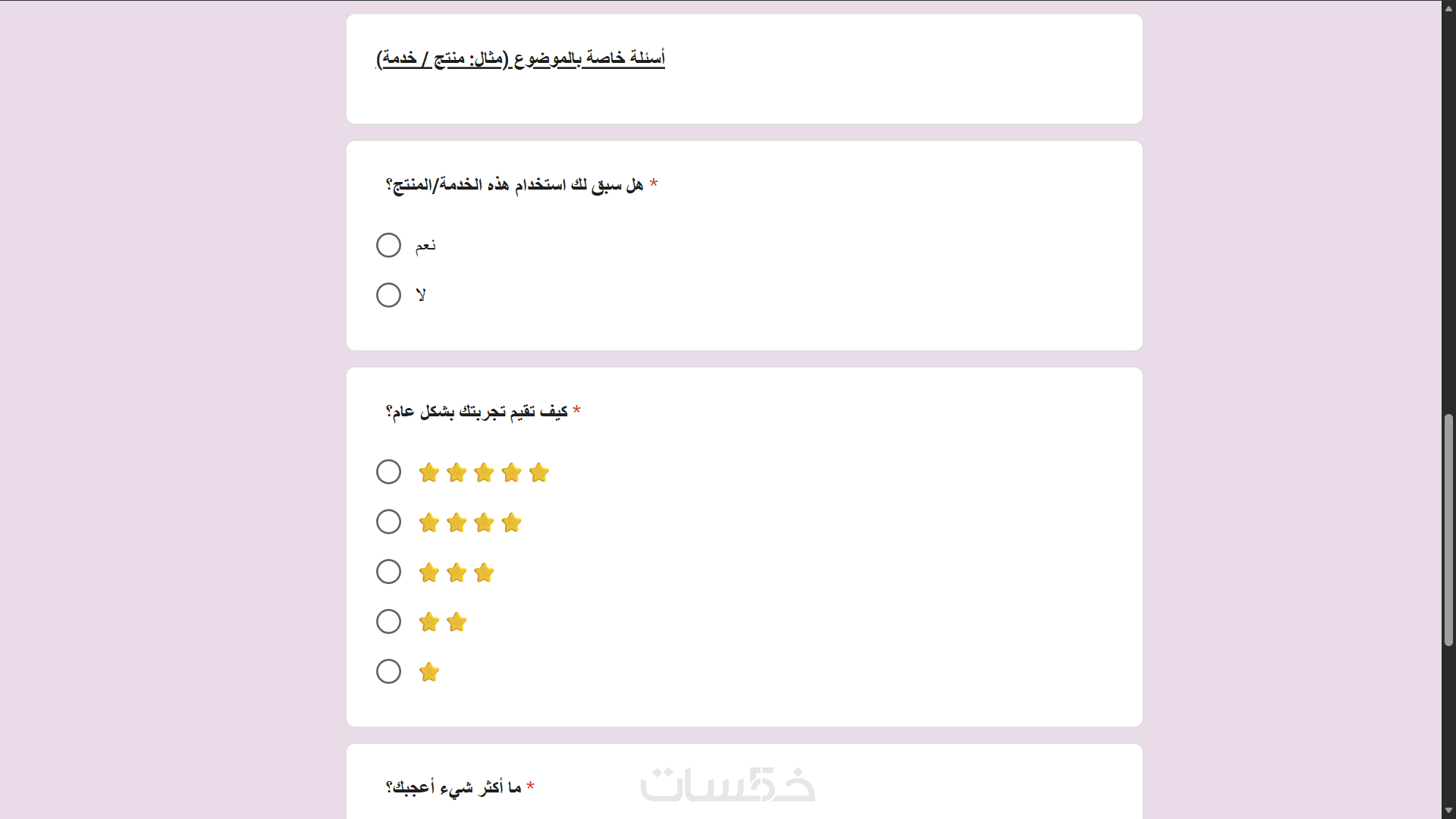Select the 'لا' radio button
Image resolution: width=1456 pixels, height=819 pixels.
[388, 295]
